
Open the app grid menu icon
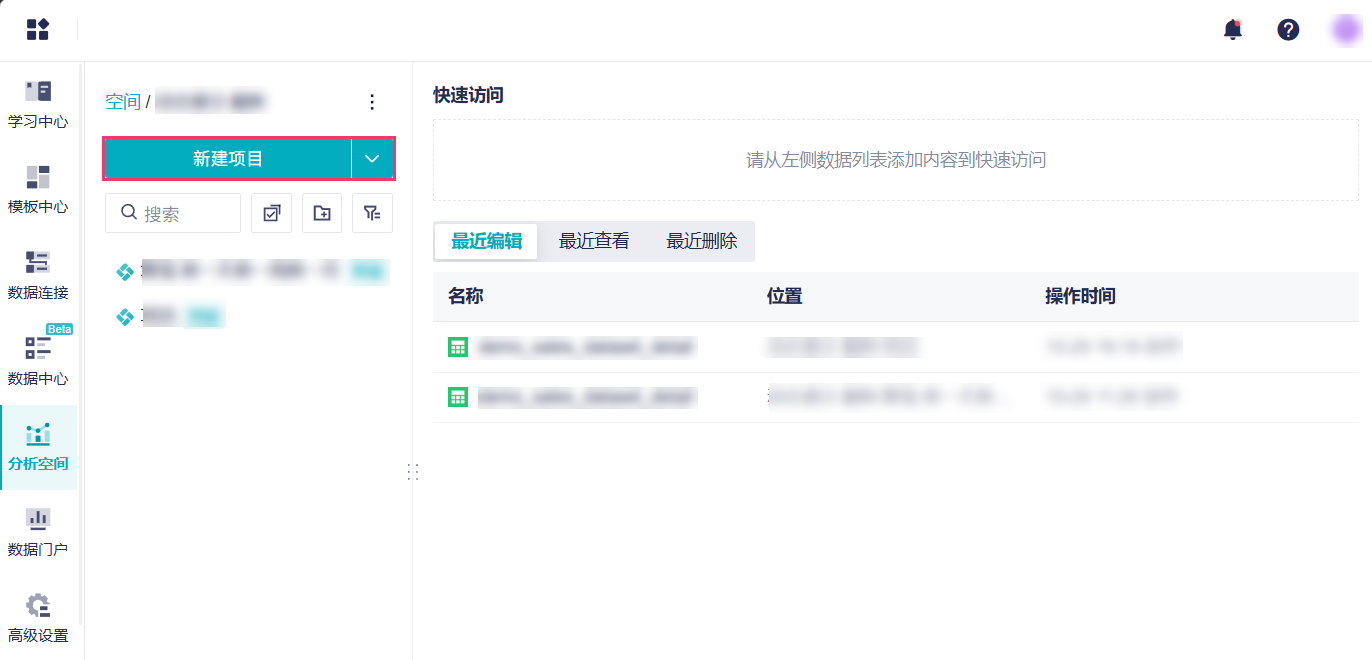coord(38,29)
